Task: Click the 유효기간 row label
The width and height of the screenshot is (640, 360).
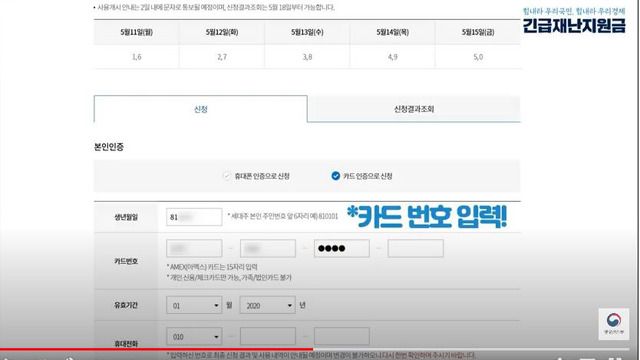Action: coord(126,305)
